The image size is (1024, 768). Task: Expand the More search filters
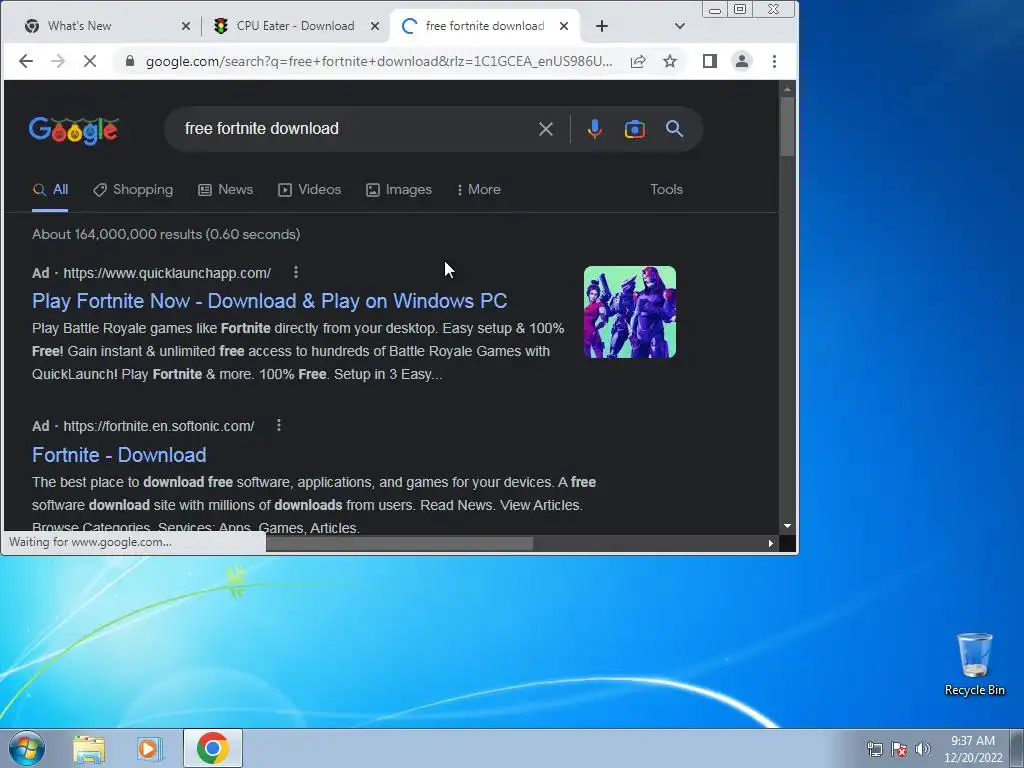[479, 189]
